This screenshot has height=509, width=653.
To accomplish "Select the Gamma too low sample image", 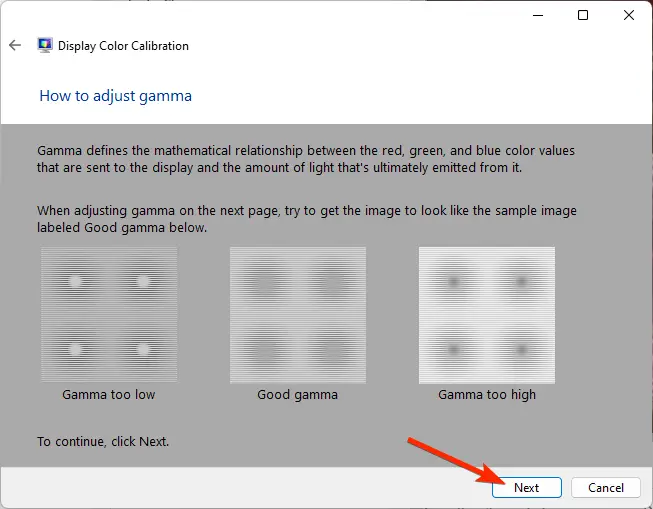I will 109,315.
